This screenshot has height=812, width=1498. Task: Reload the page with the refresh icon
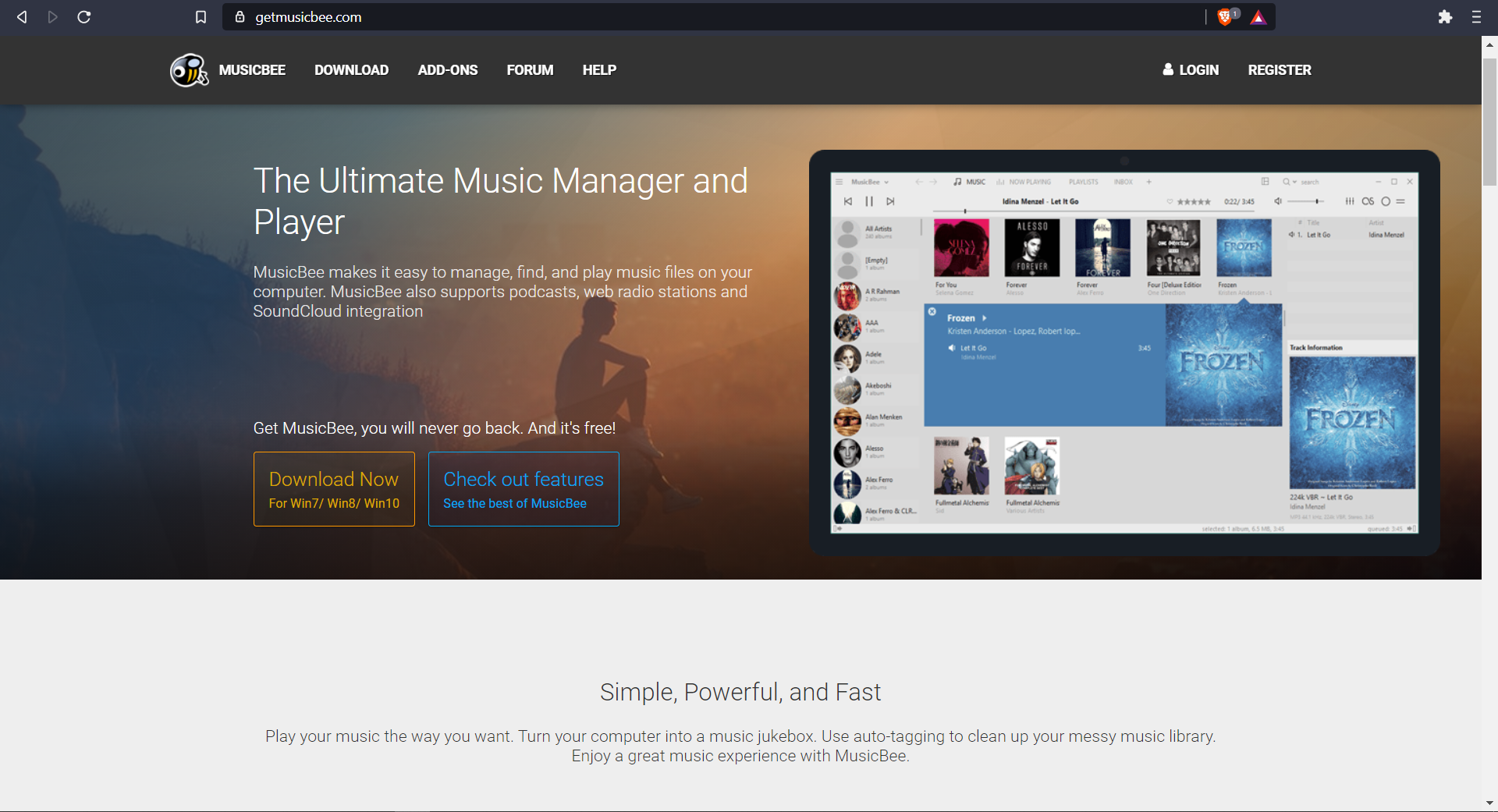click(84, 17)
